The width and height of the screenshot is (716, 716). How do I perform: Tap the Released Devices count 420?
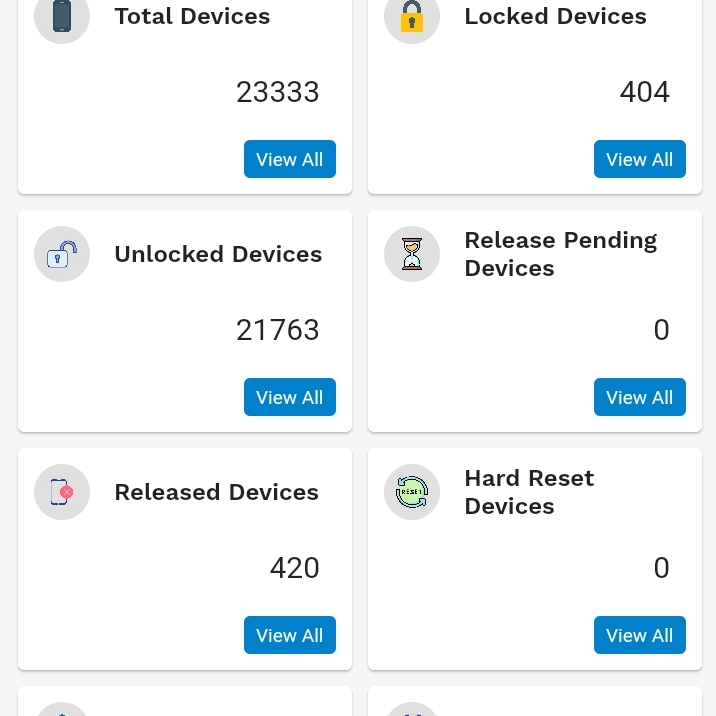pos(295,568)
